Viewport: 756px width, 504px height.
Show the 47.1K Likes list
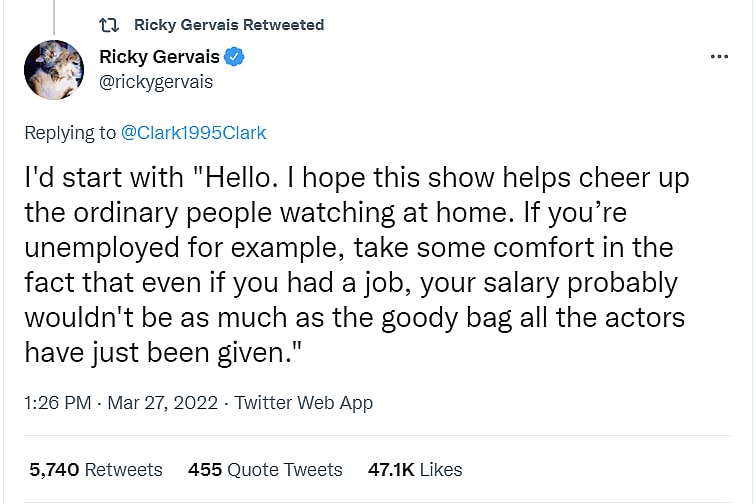click(x=416, y=469)
